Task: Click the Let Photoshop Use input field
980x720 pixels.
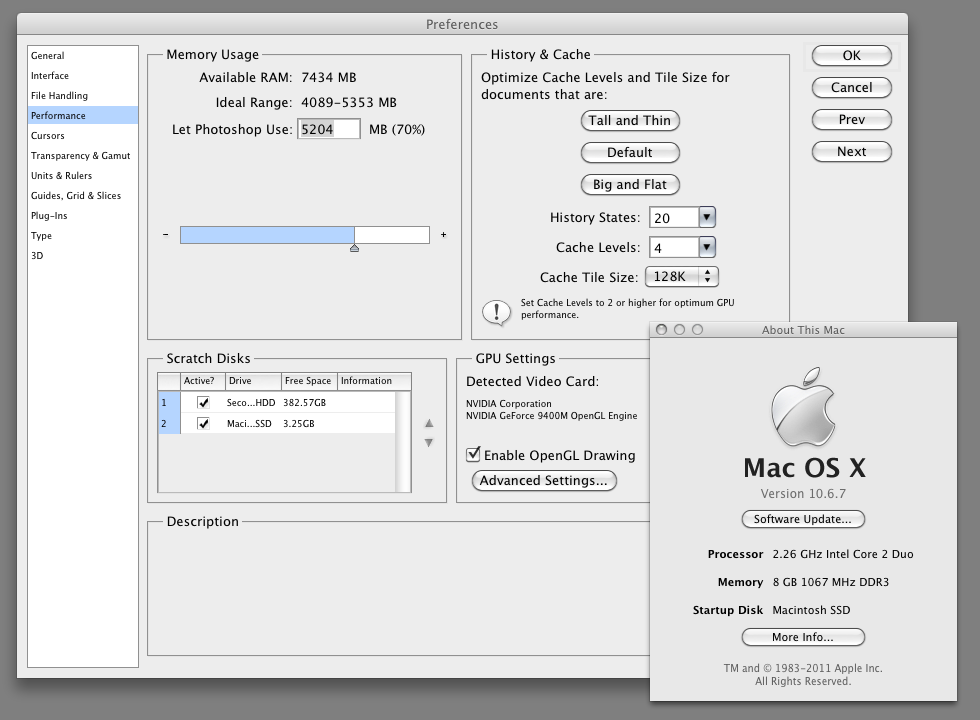Action: click(x=329, y=129)
